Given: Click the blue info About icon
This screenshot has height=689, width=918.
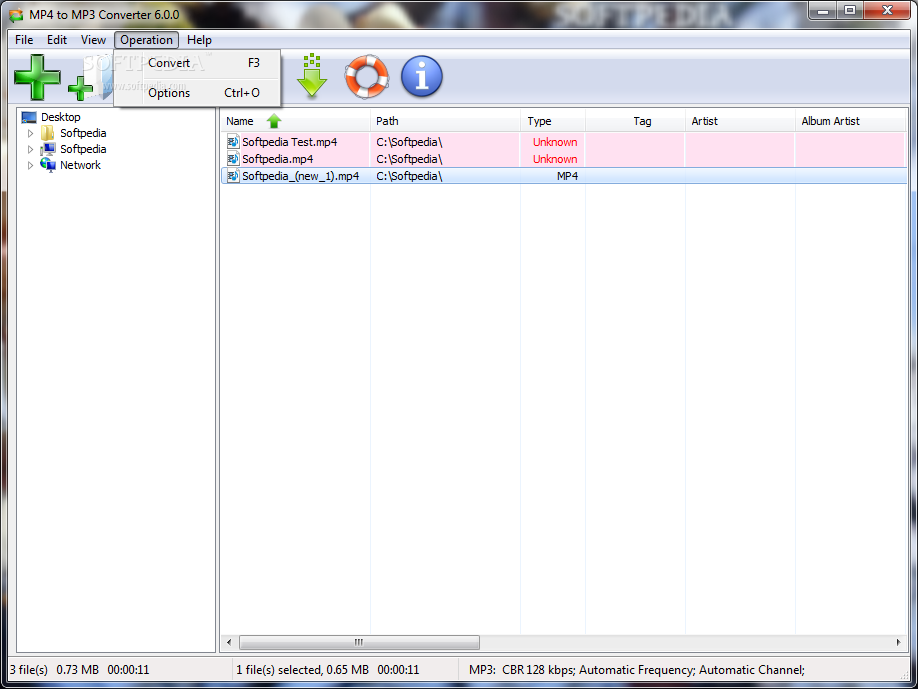Looking at the screenshot, I should [422, 77].
